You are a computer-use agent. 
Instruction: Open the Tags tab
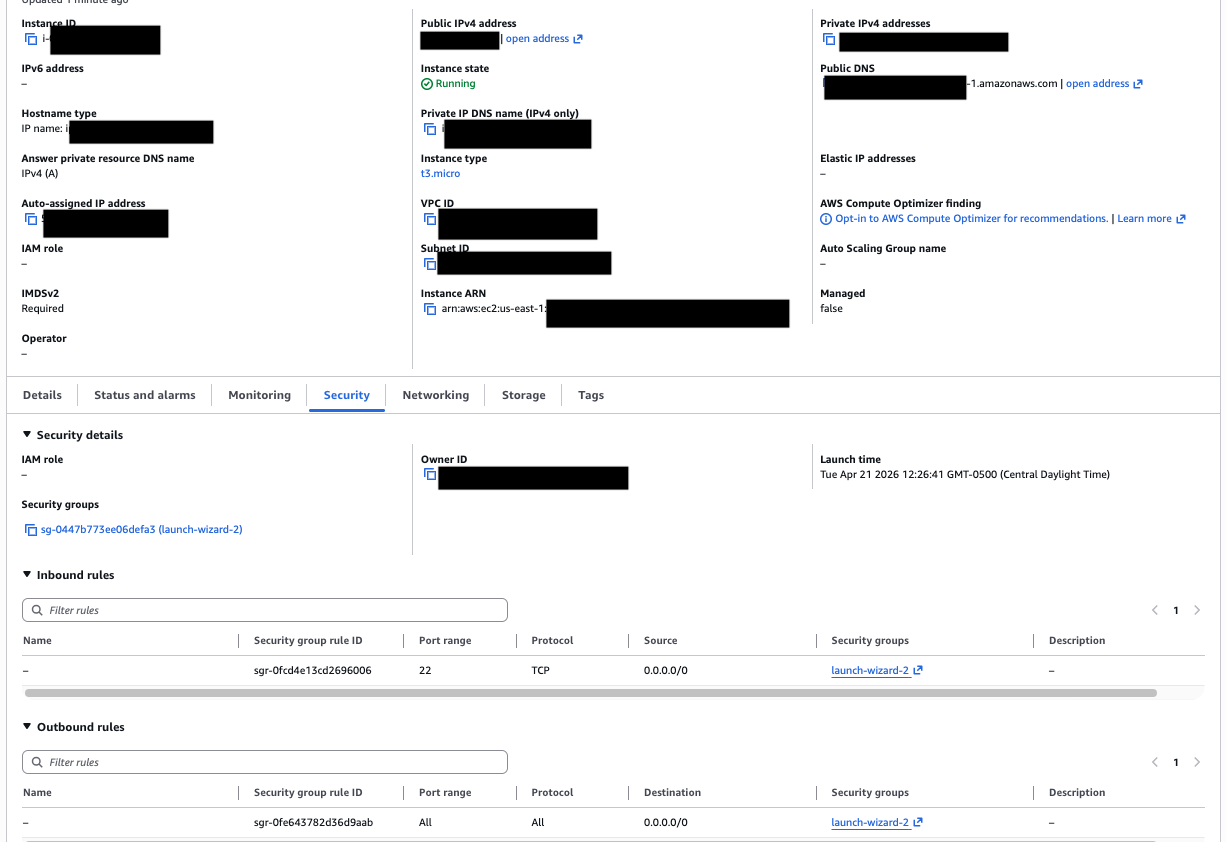(x=591, y=395)
